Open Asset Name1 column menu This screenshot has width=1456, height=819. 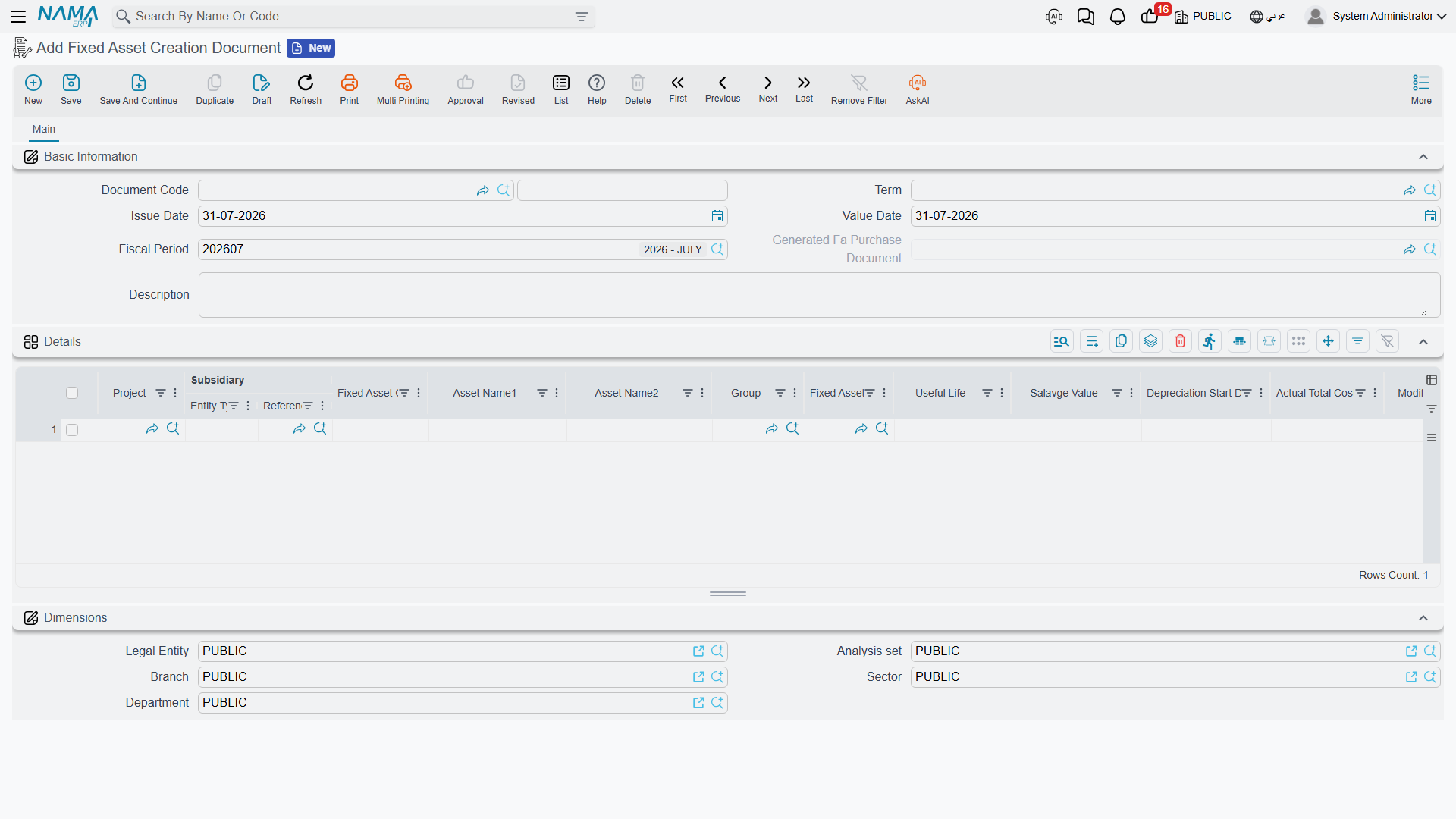point(557,393)
